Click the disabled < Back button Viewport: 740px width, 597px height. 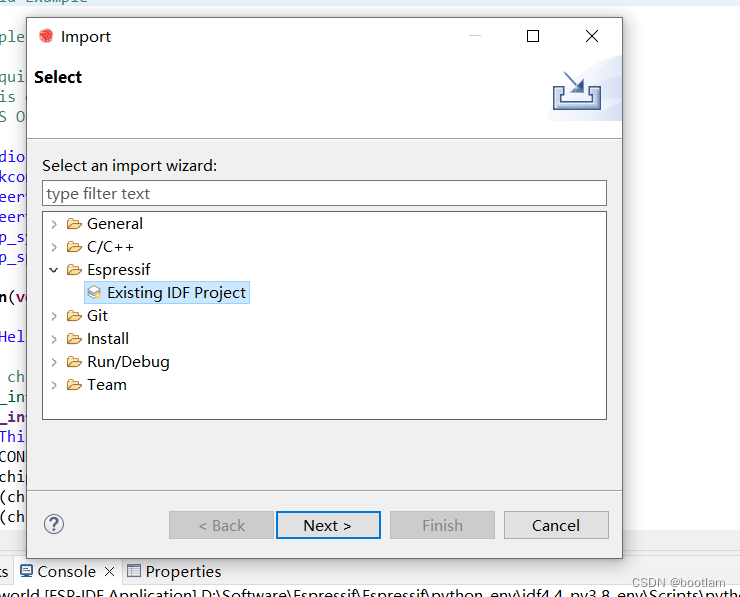[x=221, y=525]
